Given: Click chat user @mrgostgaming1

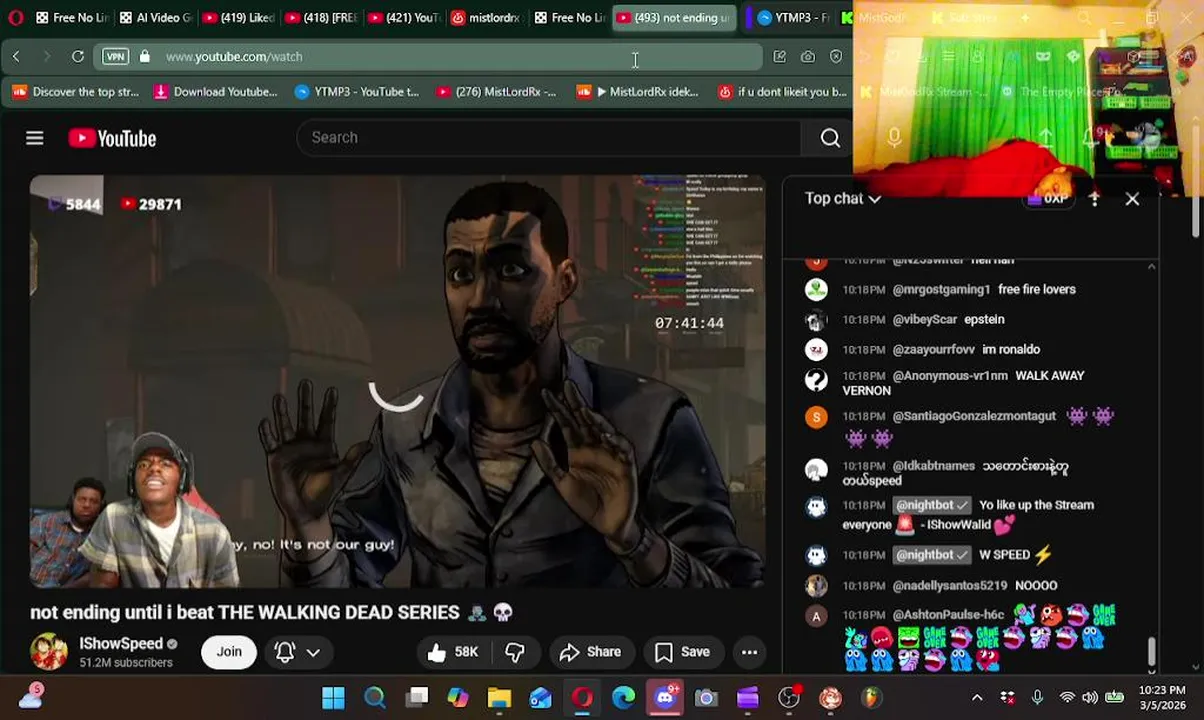Looking at the screenshot, I should click(941, 289).
